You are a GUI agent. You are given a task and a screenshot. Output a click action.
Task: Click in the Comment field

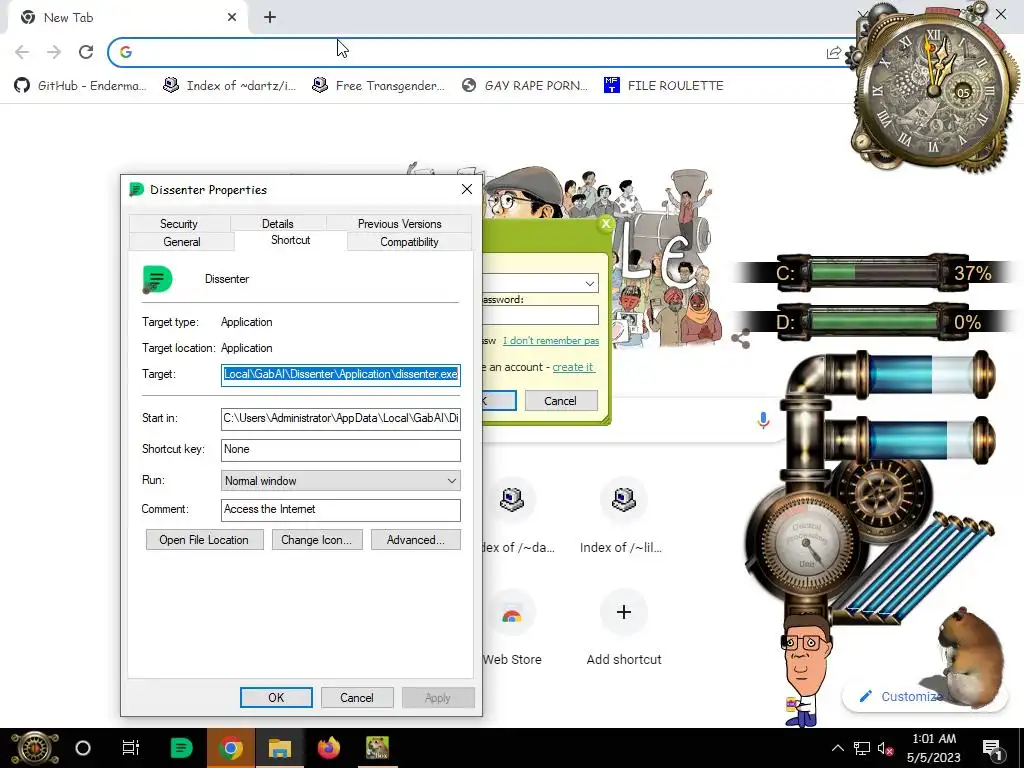[340, 509]
